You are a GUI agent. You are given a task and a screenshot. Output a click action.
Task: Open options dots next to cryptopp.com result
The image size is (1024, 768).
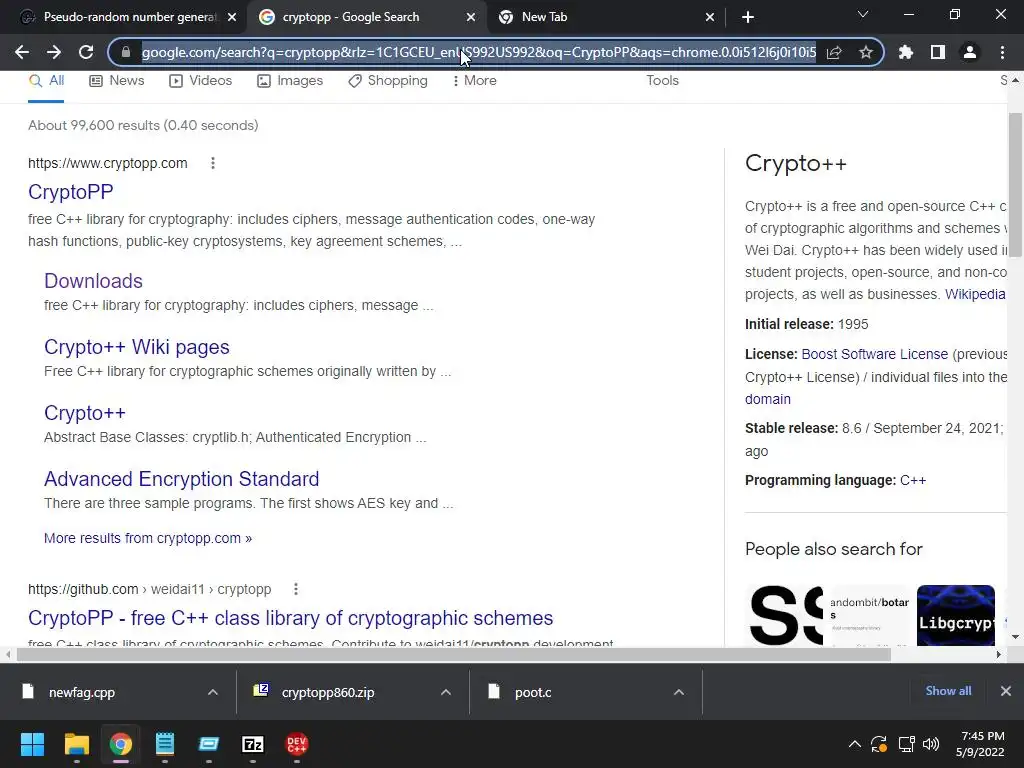(x=213, y=163)
